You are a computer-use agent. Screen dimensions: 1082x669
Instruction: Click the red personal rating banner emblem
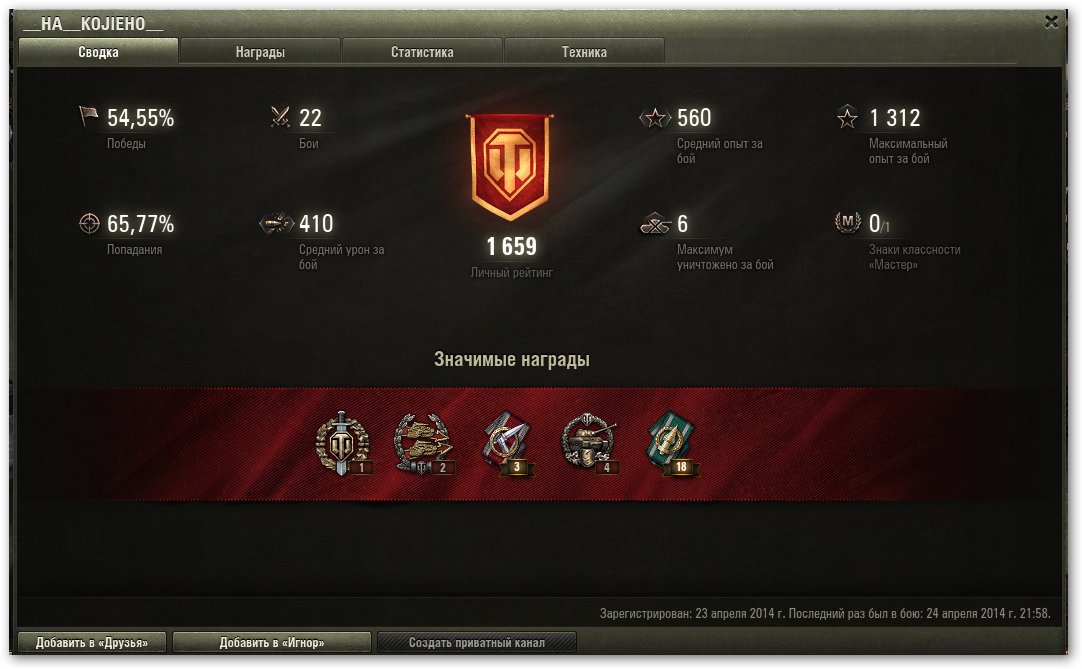tap(510, 166)
